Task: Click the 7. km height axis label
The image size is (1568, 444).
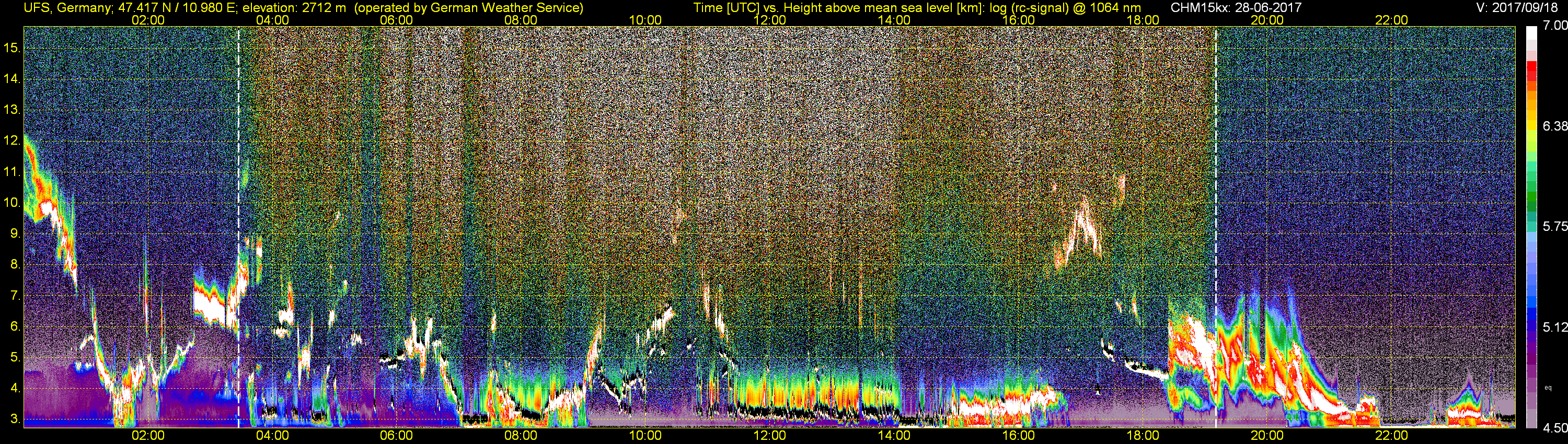Action: pos(15,296)
